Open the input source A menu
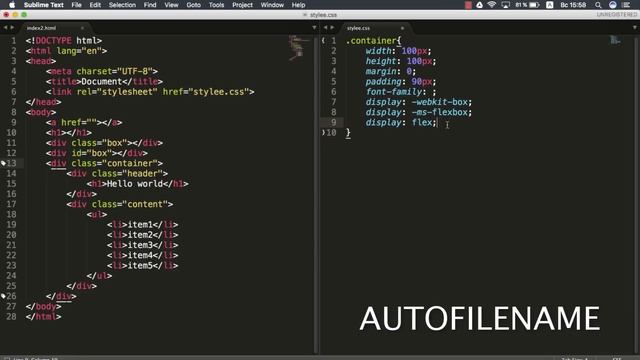The height and width of the screenshot is (360, 640). (550, 5)
